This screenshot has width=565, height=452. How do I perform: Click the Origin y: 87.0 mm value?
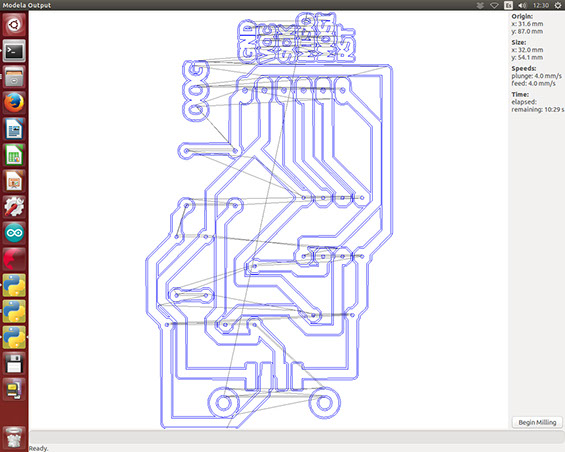point(527,31)
